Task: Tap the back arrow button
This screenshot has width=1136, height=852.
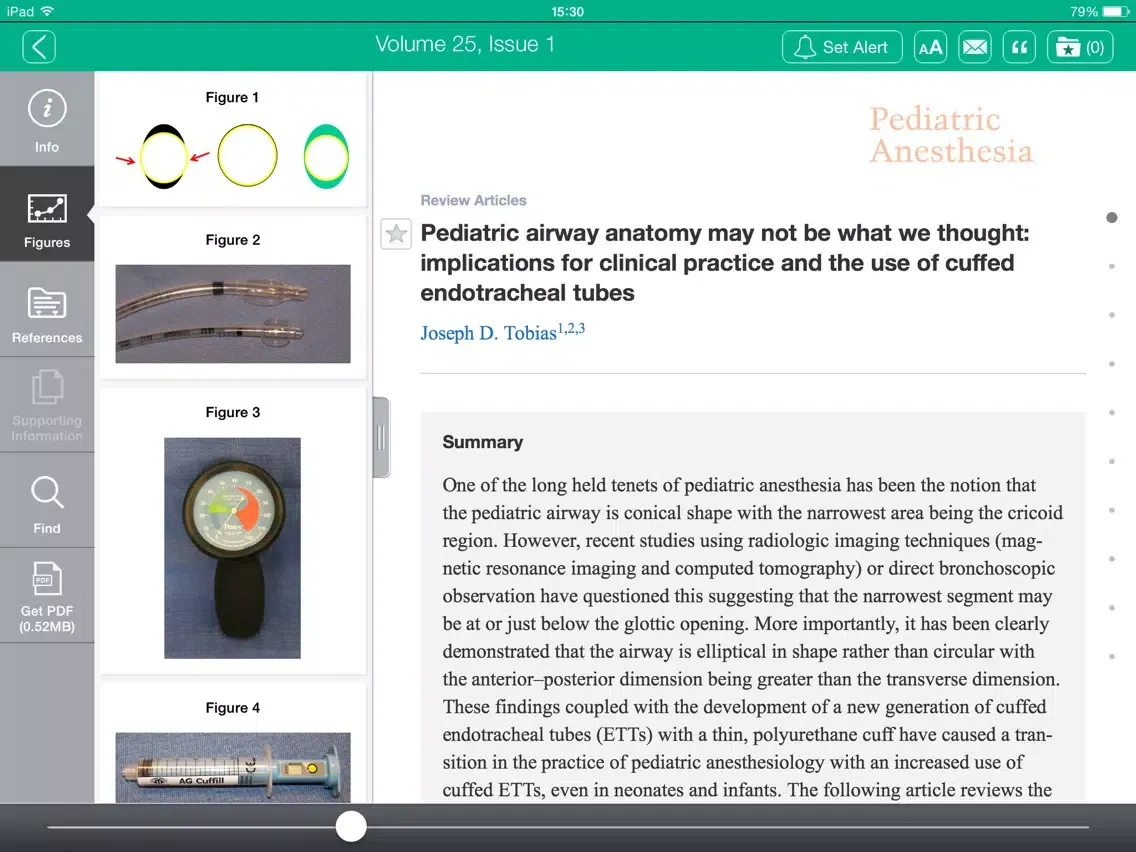Action: (38, 46)
